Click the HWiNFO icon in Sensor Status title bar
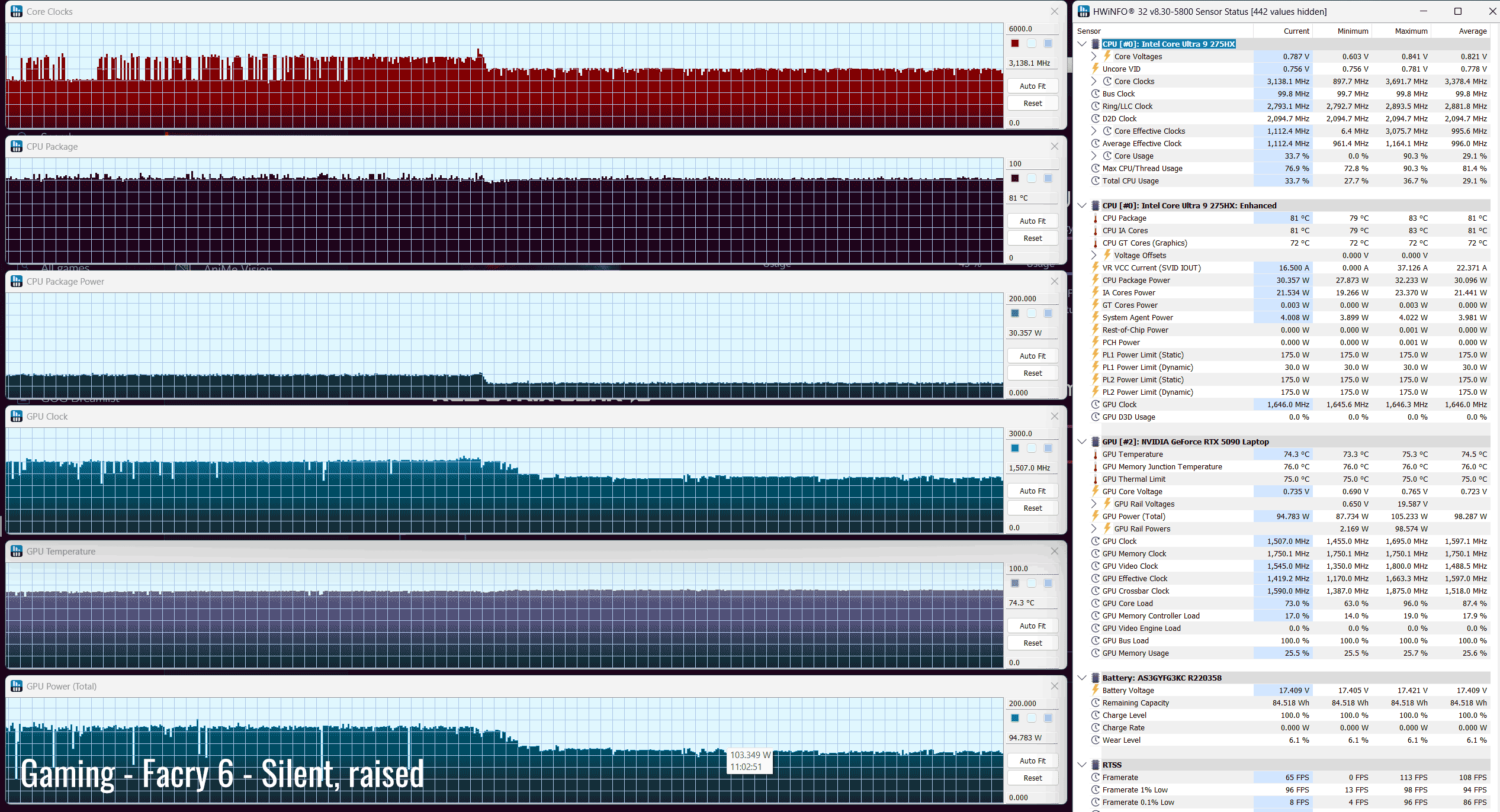The image size is (1500, 812). coord(1084,11)
